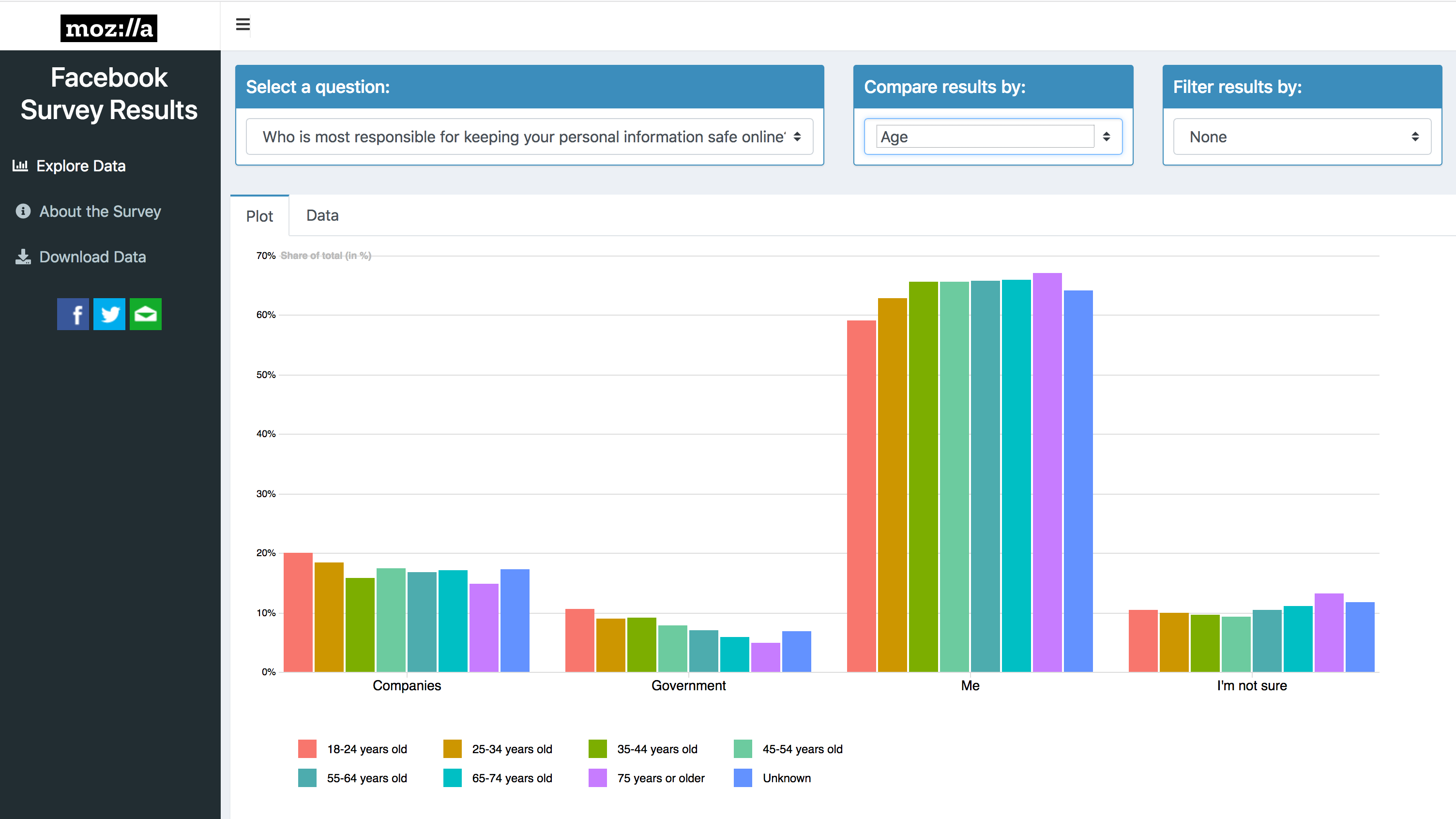Click the 45-54 years old legend swatch
Viewport: 1456px width, 819px height.
[743, 749]
